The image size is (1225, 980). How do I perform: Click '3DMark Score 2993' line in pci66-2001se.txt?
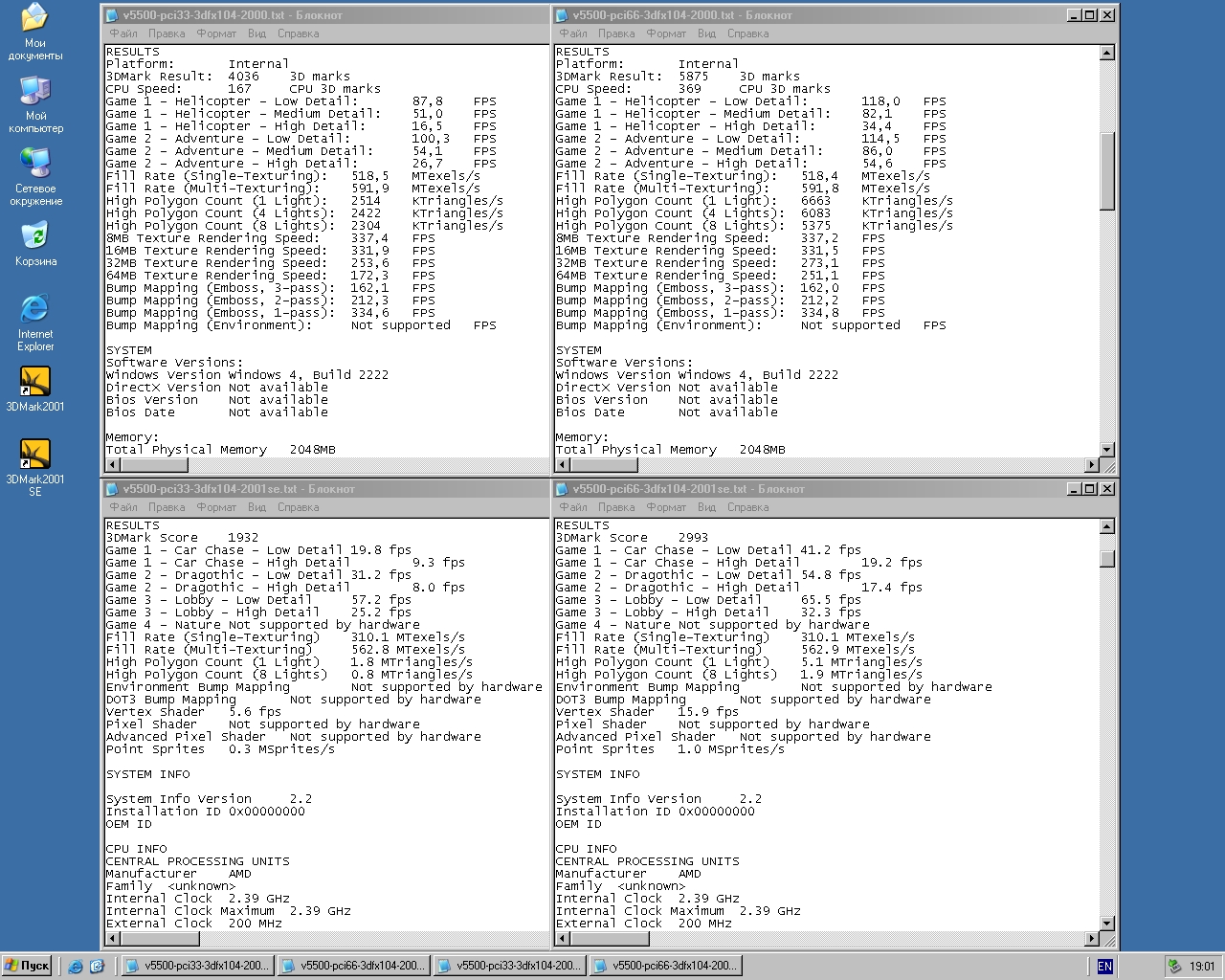pyautogui.click(x=632, y=538)
